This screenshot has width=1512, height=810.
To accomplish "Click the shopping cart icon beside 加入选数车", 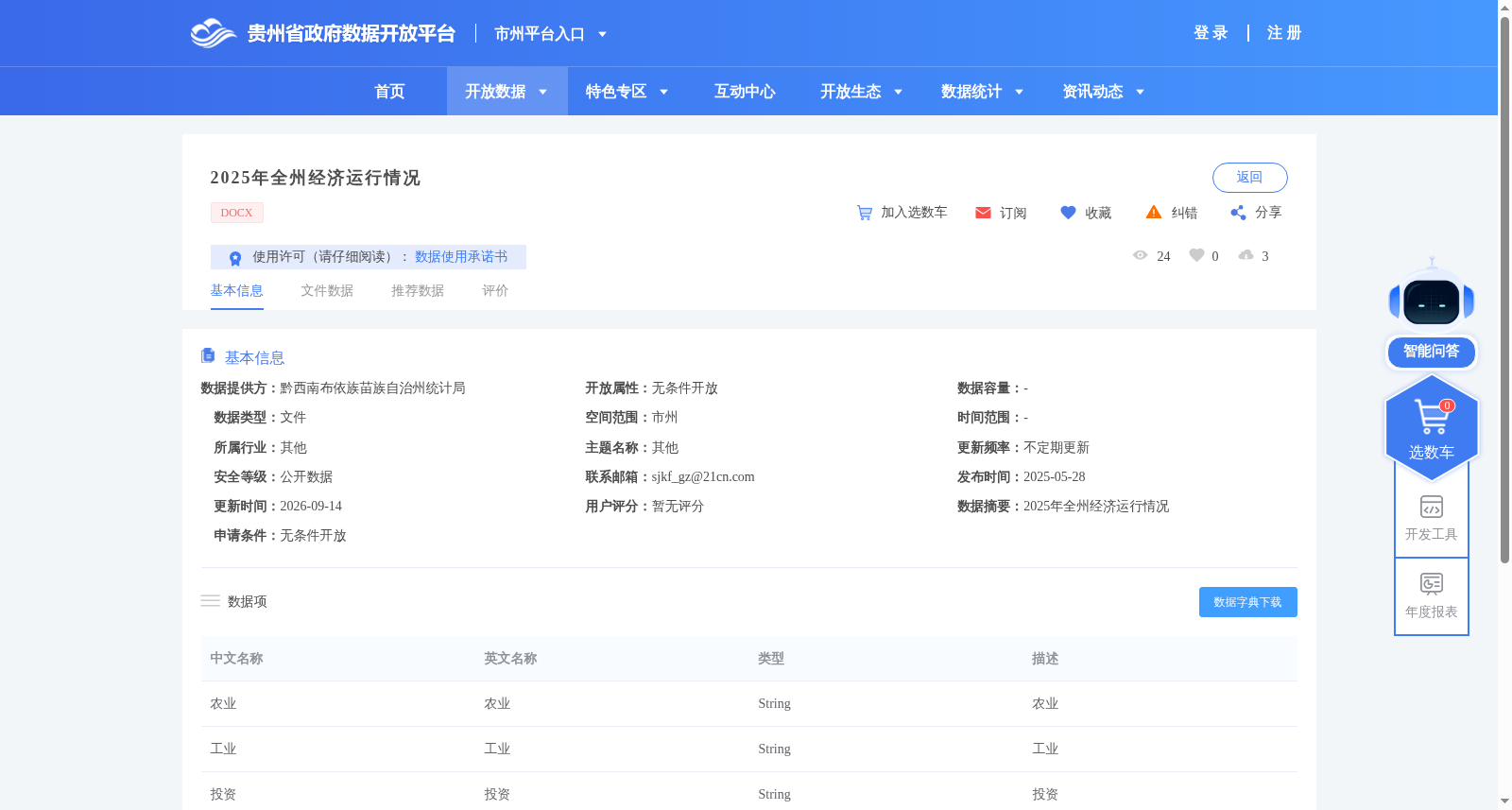I will (x=864, y=213).
